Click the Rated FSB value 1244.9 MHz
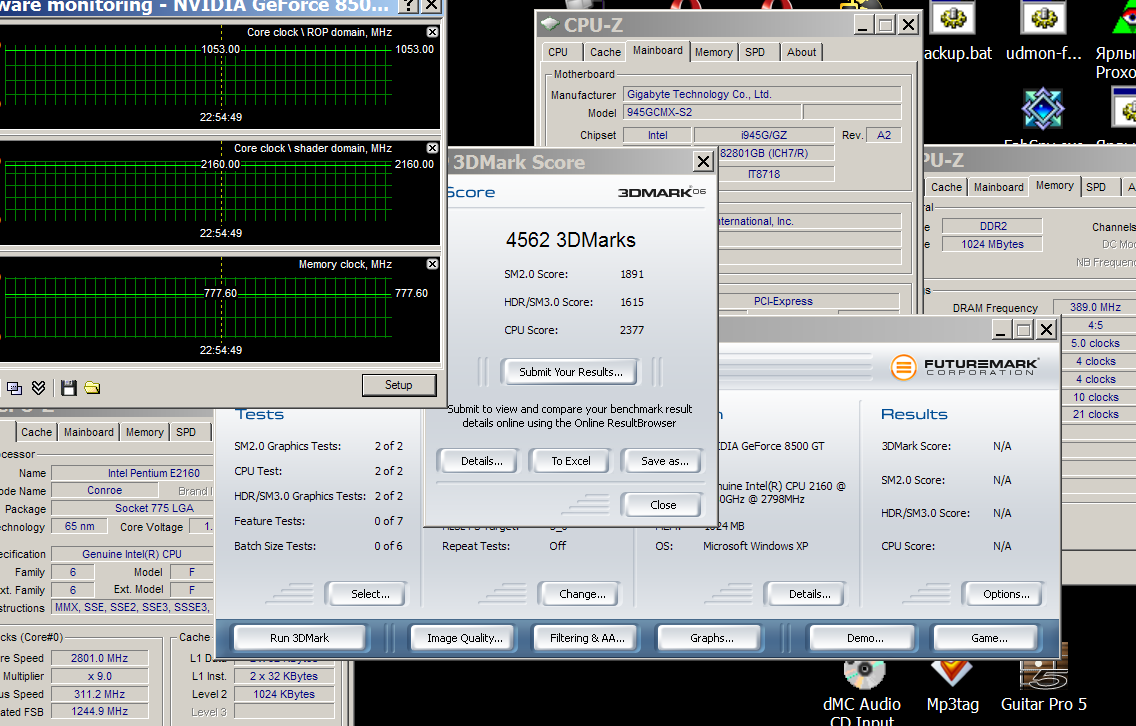The height and width of the screenshot is (726, 1136). pyautogui.click(x=99, y=712)
